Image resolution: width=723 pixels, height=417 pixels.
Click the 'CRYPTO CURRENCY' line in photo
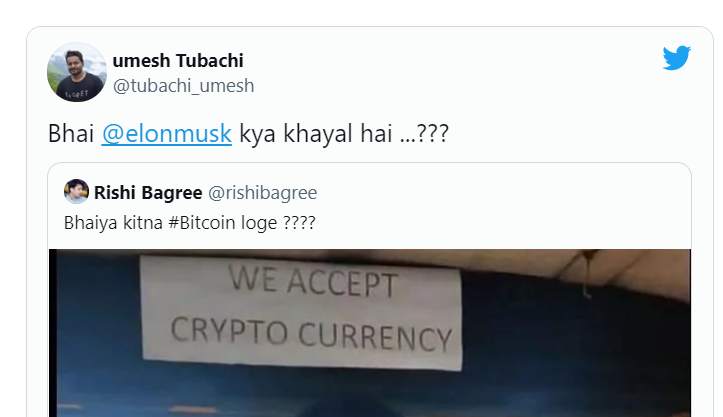(x=311, y=334)
